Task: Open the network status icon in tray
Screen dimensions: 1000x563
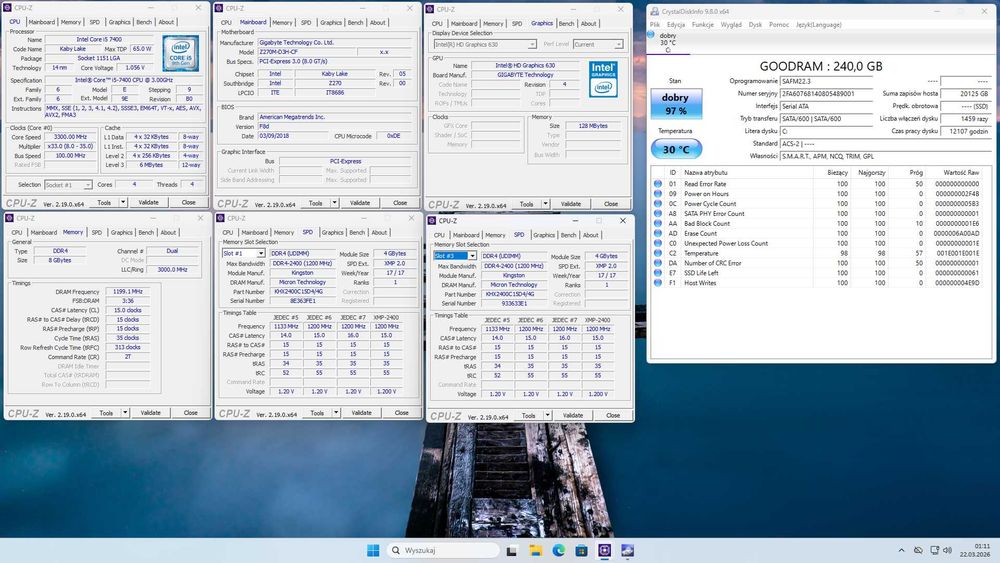Action: [x=934, y=550]
